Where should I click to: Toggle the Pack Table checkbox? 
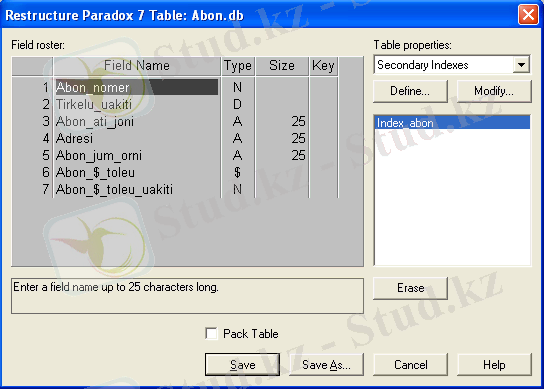pos(211,333)
